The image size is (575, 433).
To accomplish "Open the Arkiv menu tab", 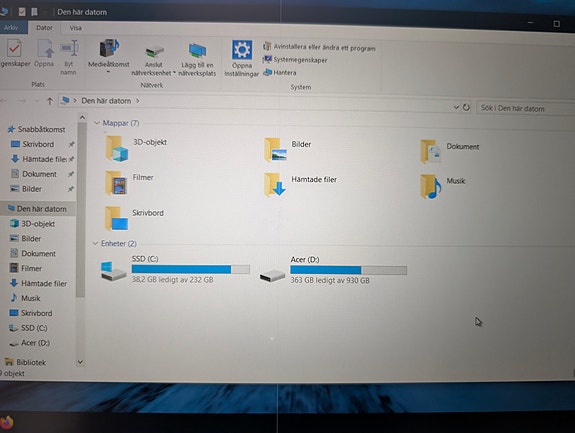I will click(11, 27).
